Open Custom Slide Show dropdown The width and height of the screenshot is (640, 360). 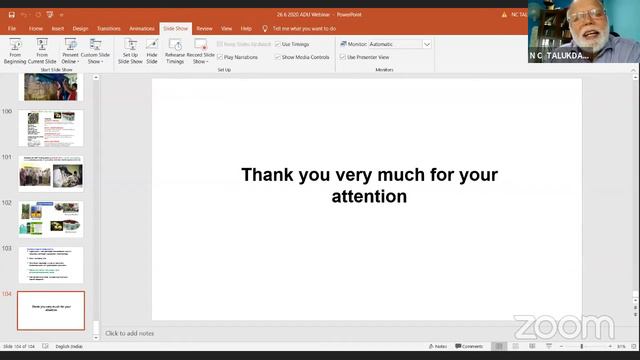point(95,51)
